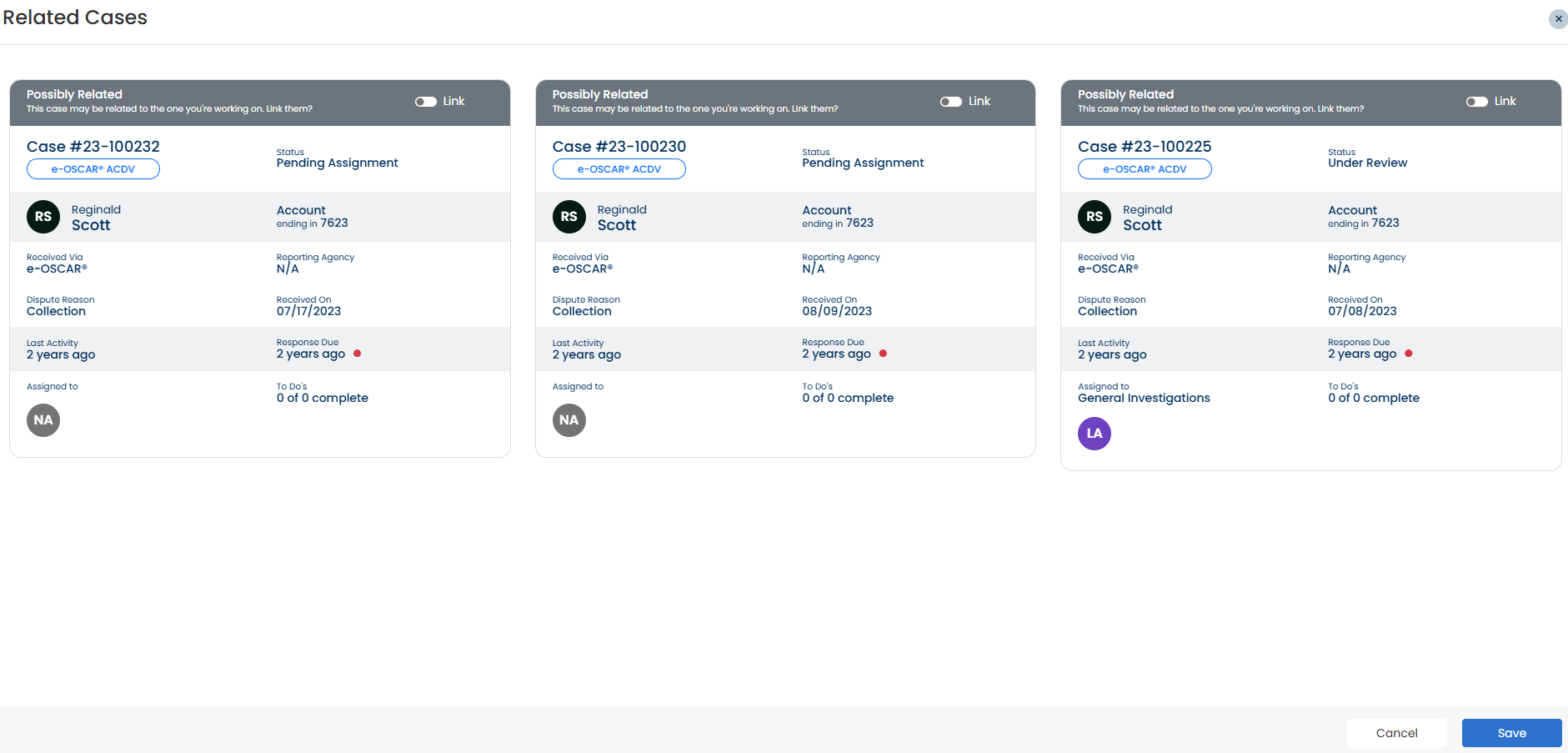1568x753 pixels.
Task: Toggle Link switch for Case #23-100225
Action: [1477, 102]
